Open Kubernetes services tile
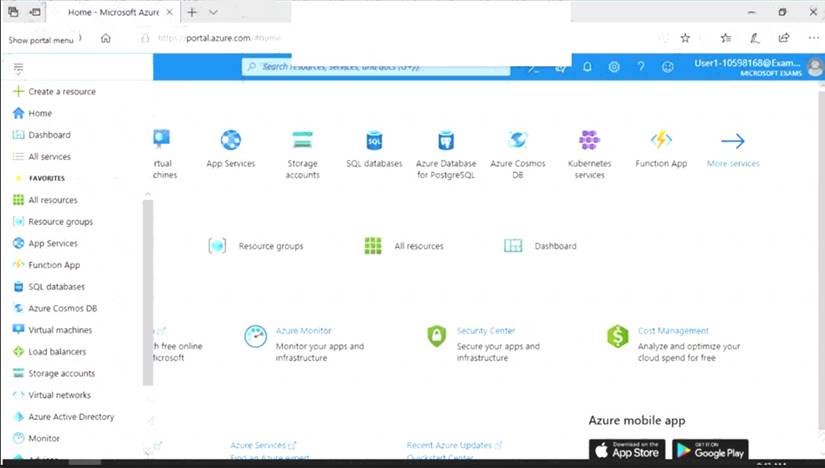Viewport: 825px width, 468px height. coord(589,141)
